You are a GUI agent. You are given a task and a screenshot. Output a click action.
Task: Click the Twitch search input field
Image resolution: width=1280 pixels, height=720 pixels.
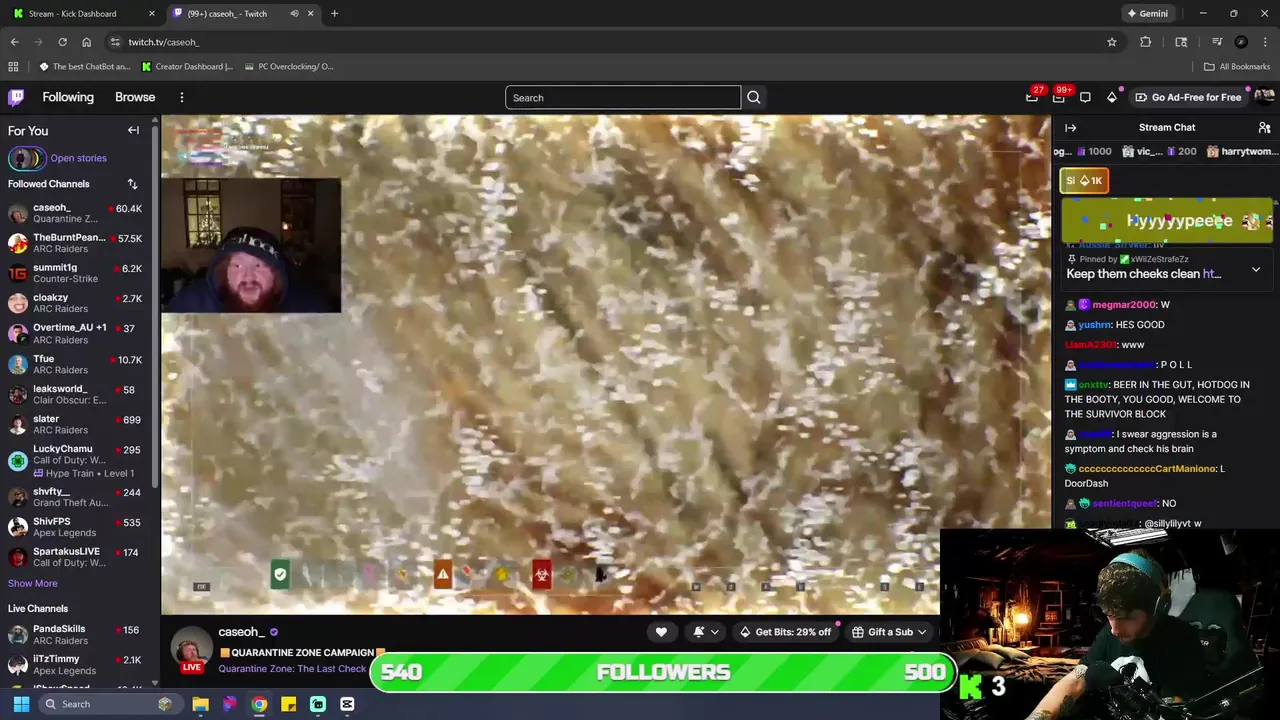(623, 97)
